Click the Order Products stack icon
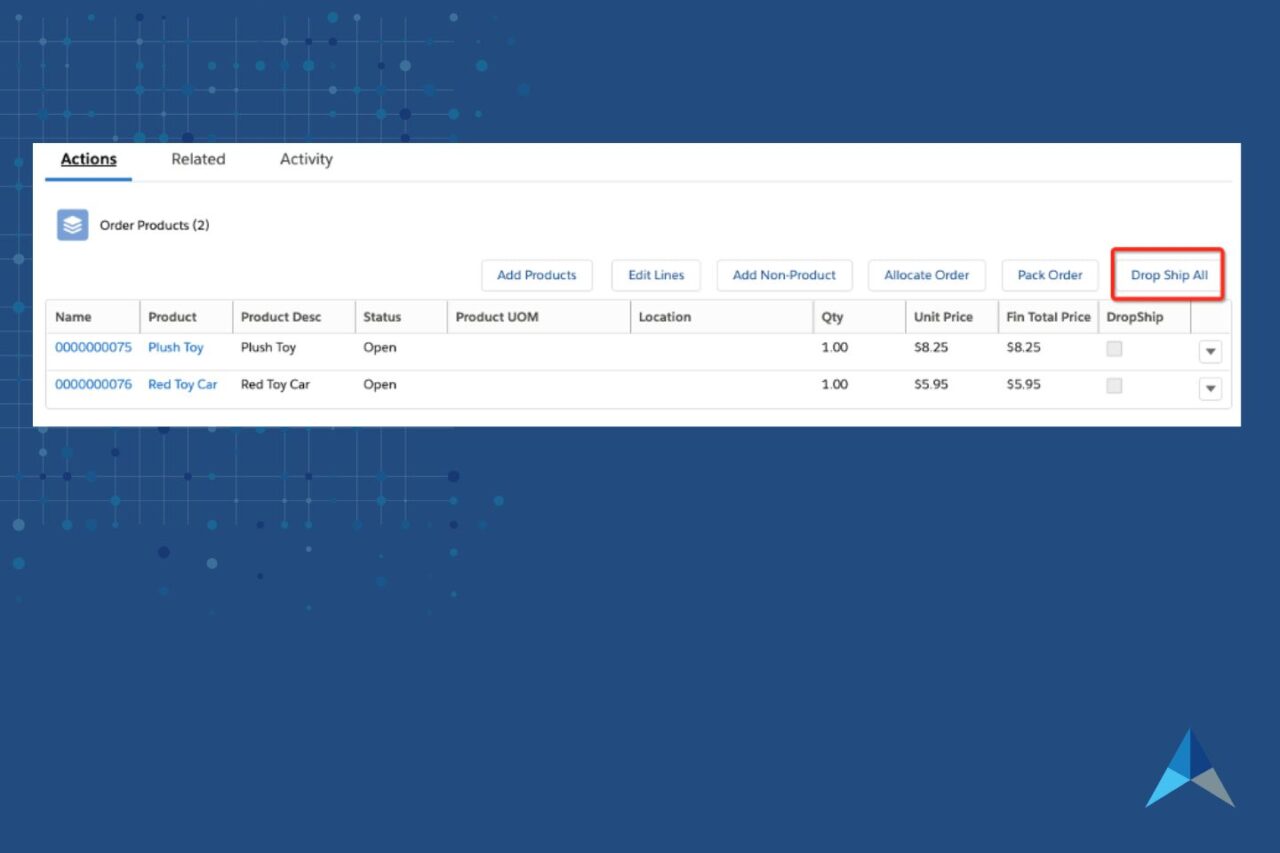Screen dimensions: 1280x853 pyautogui.click(x=71, y=224)
